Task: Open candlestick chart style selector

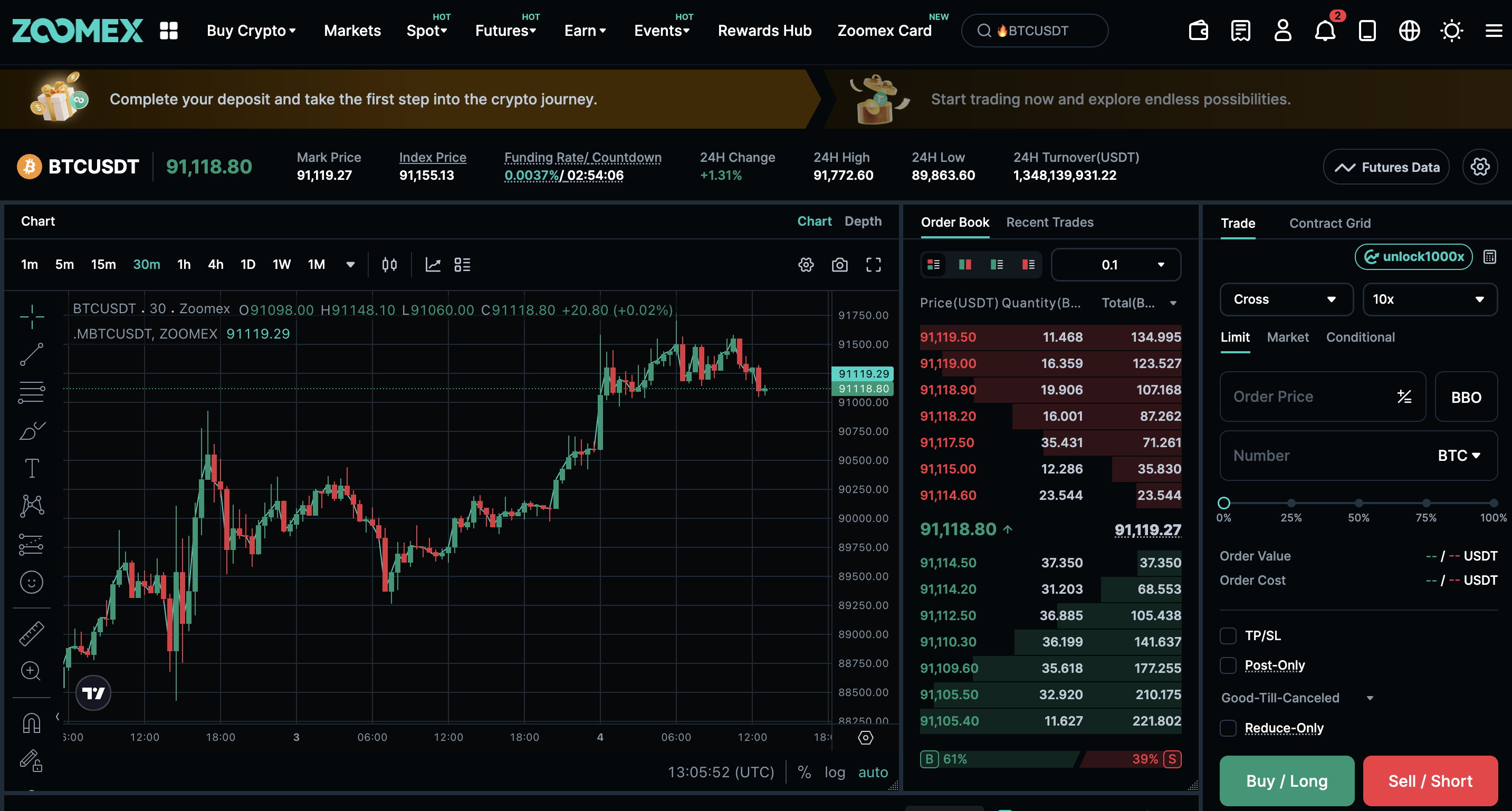Action: (389, 265)
